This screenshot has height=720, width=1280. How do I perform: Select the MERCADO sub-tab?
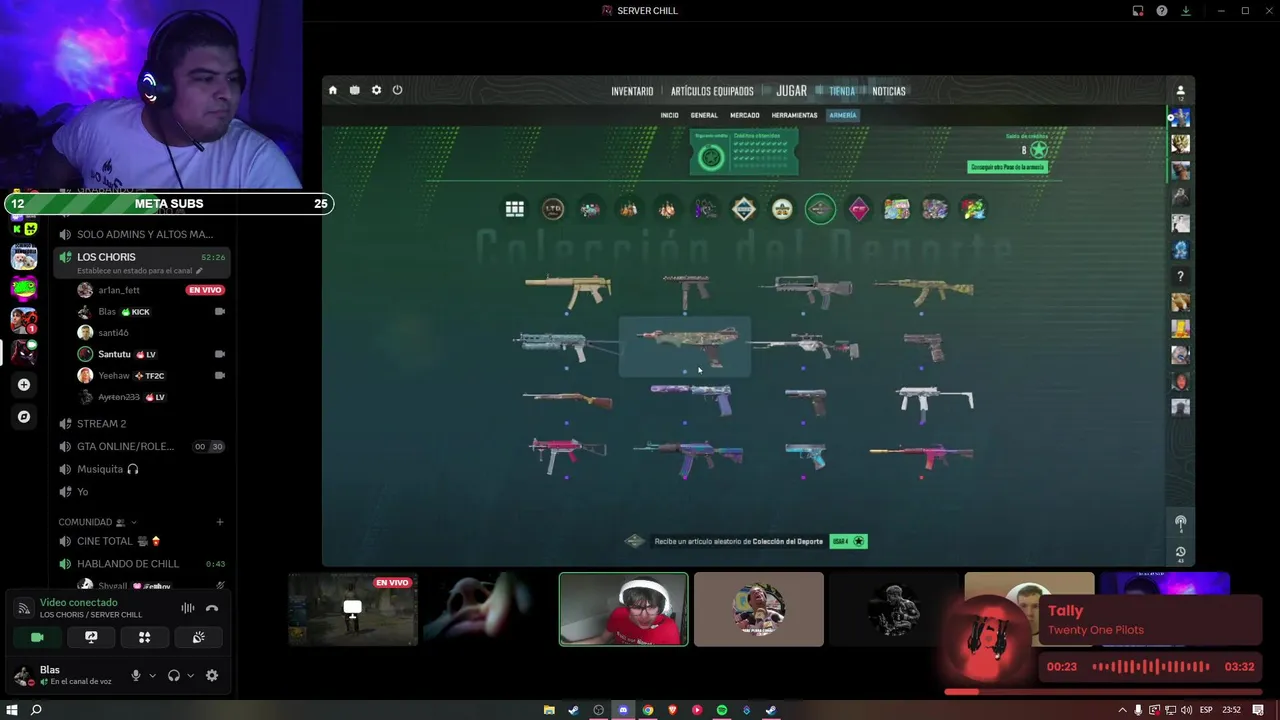coord(744,115)
